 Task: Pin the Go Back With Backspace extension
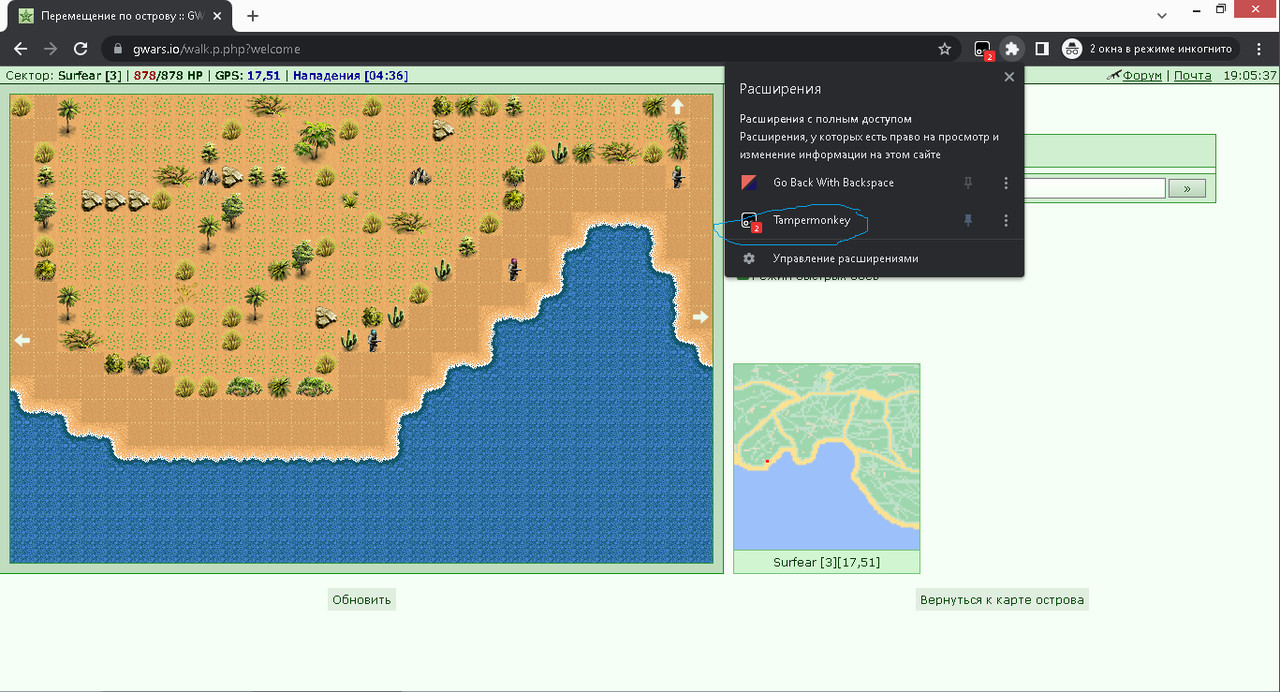point(968,183)
